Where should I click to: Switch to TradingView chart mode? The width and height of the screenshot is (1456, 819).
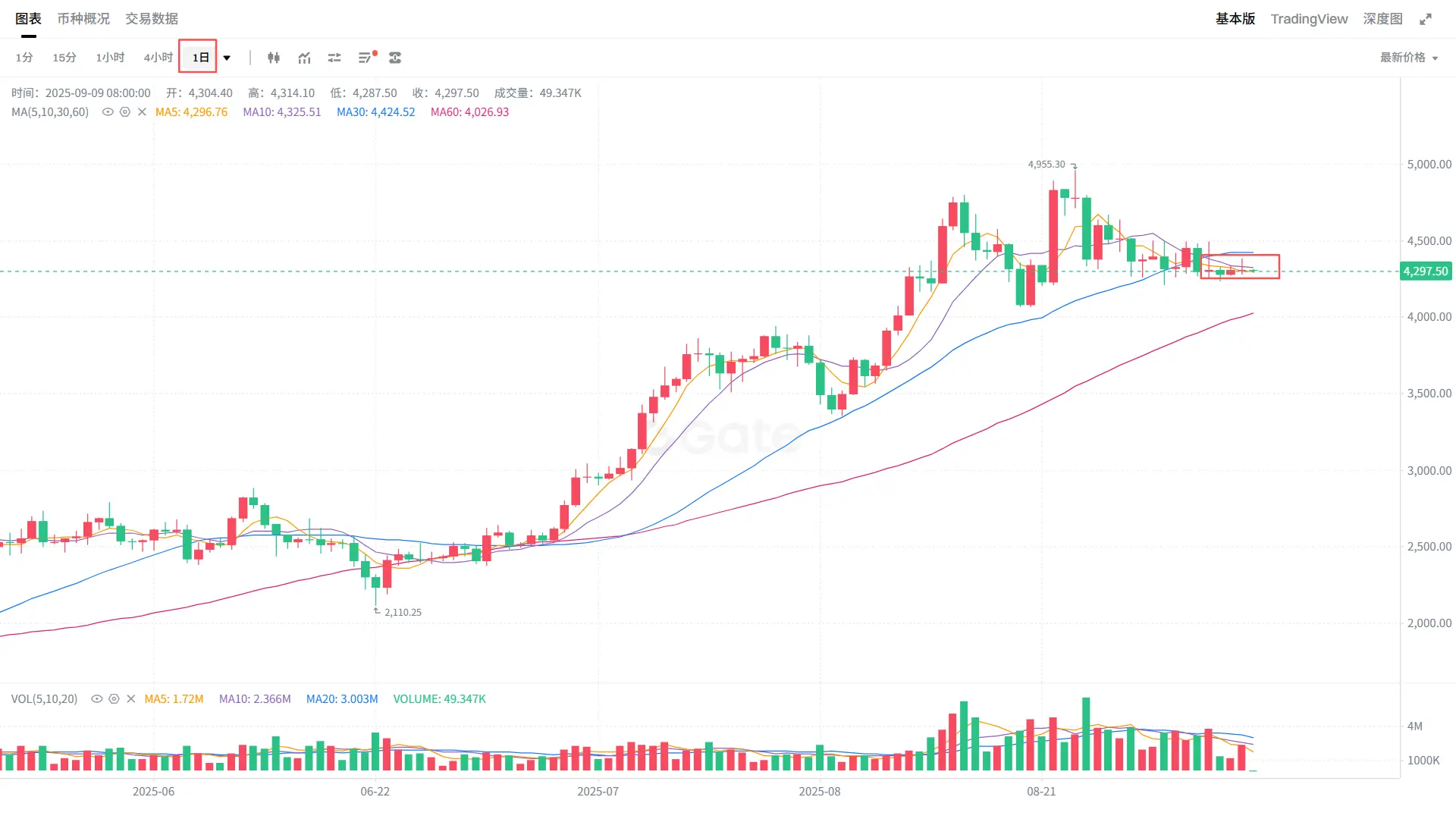point(1309,19)
